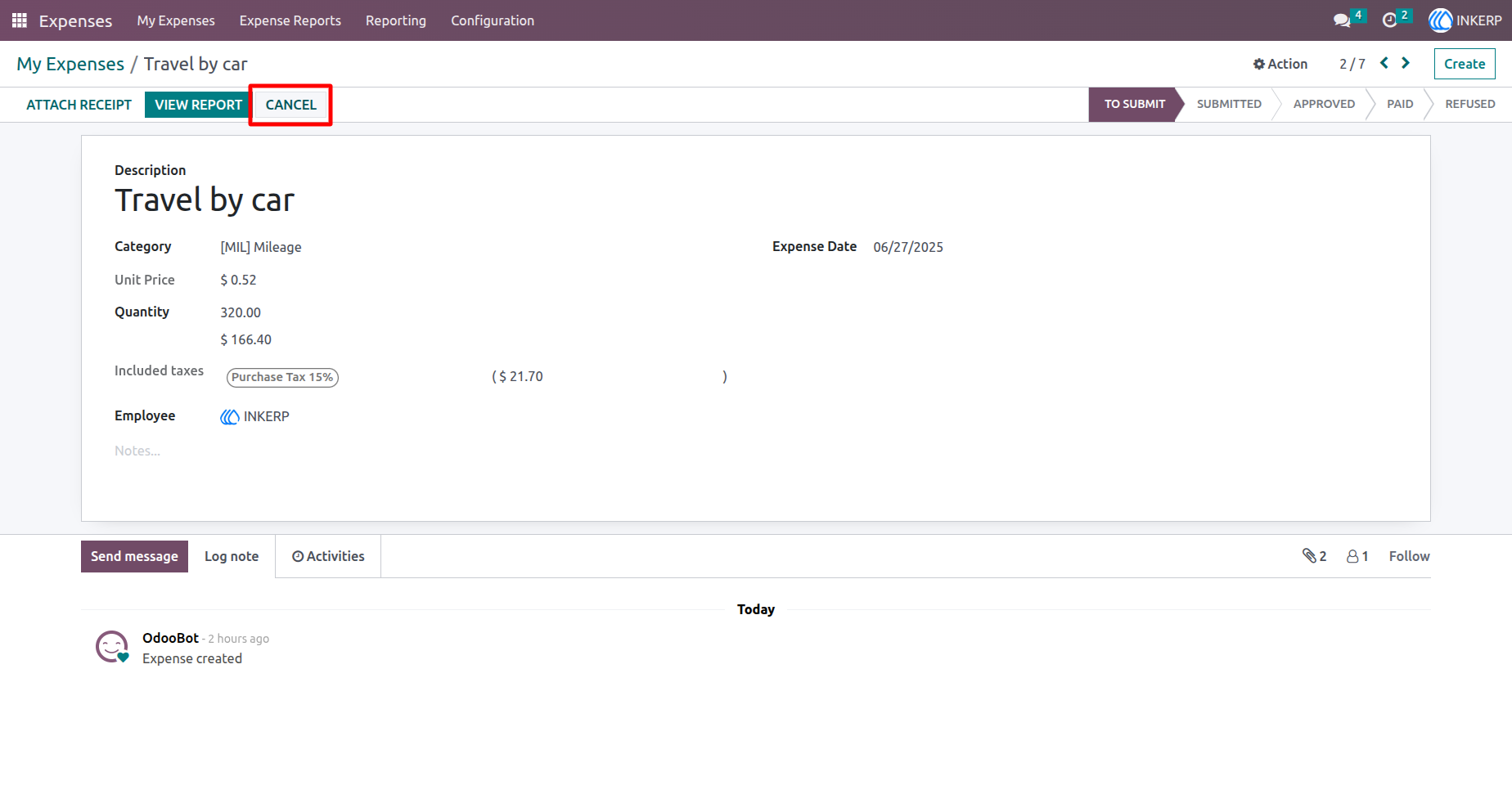This screenshot has width=1512, height=790.
Task: Open My Expenses menu
Action: [176, 20]
